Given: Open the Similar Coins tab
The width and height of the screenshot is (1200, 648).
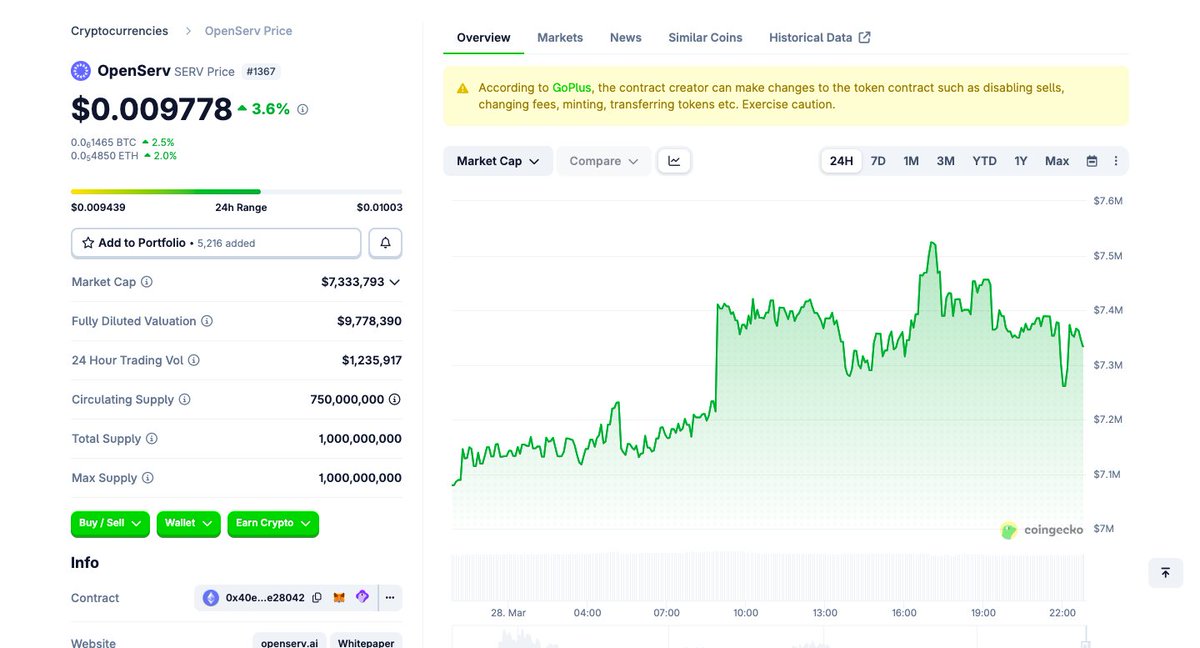Looking at the screenshot, I should coord(705,37).
